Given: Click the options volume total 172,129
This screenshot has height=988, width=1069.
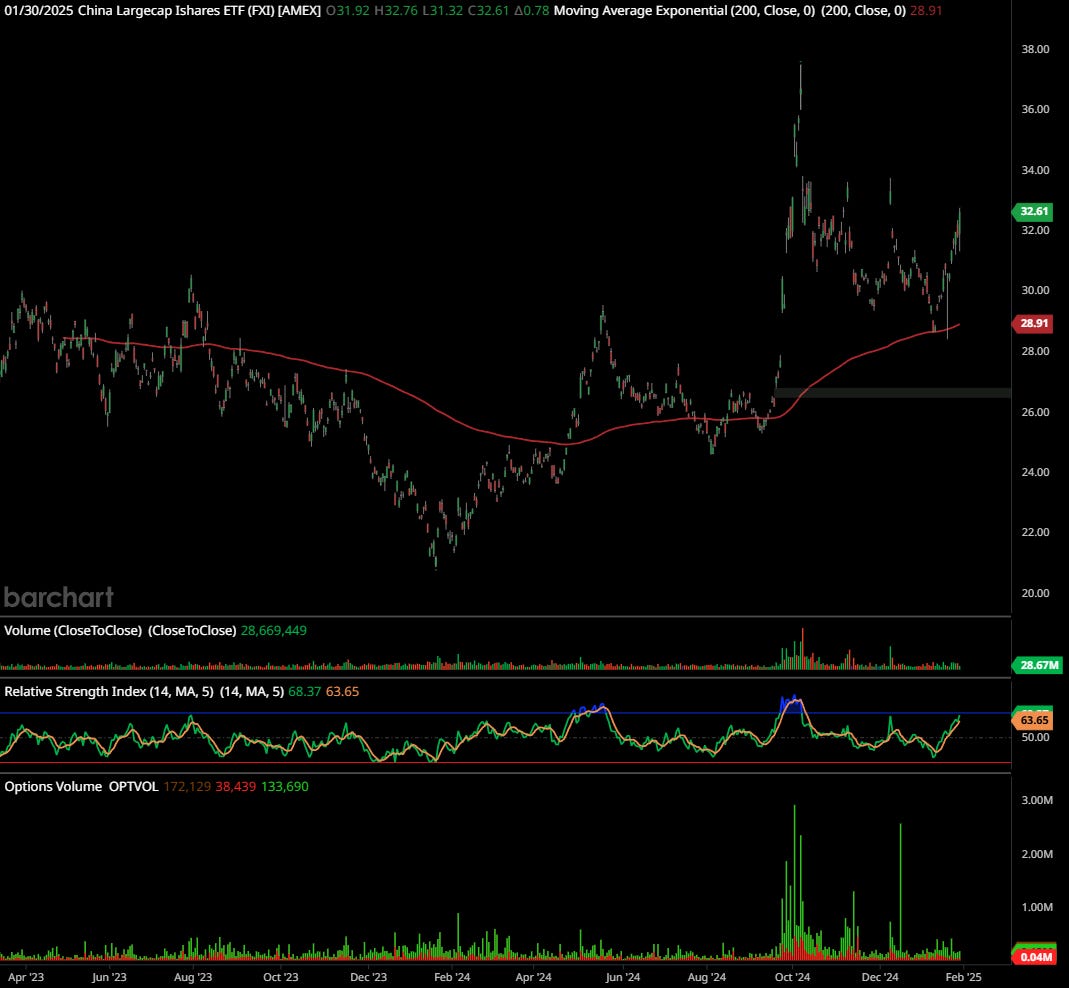Looking at the screenshot, I should tap(187, 786).
